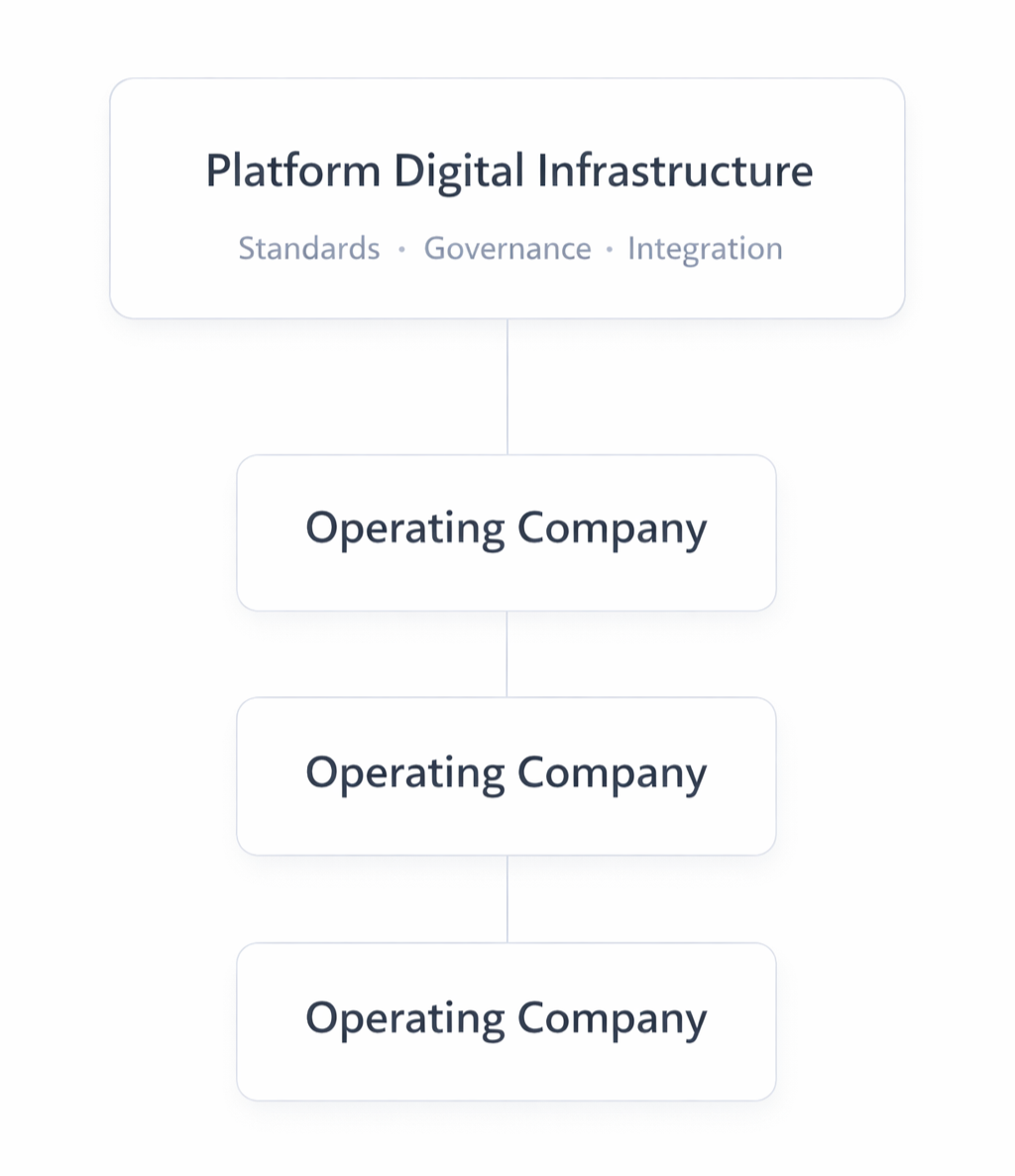The height and width of the screenshot is (1176, 1015).
Task: Click "Company" in the bottom Operating Company box
Action: [612, 1018]
